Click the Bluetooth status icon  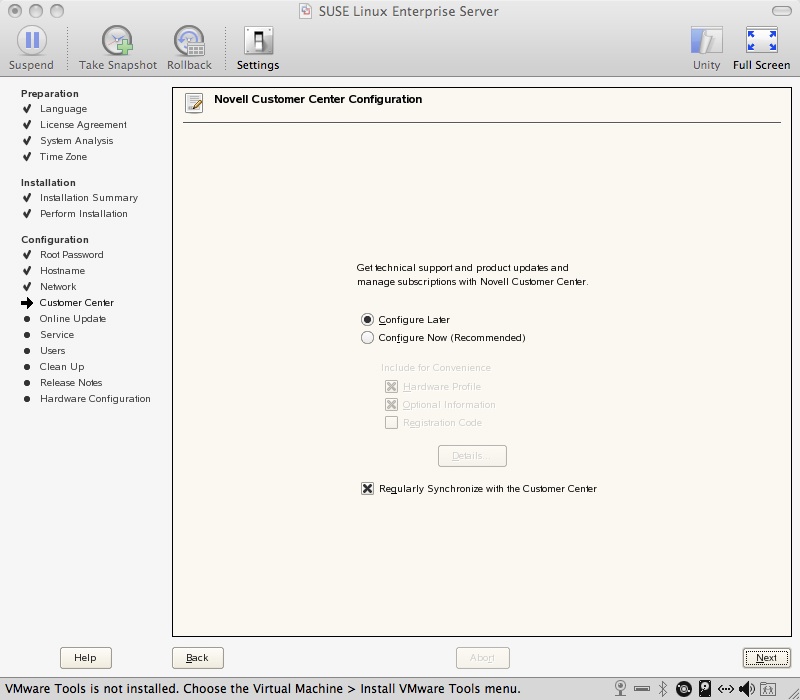point(663,689)
